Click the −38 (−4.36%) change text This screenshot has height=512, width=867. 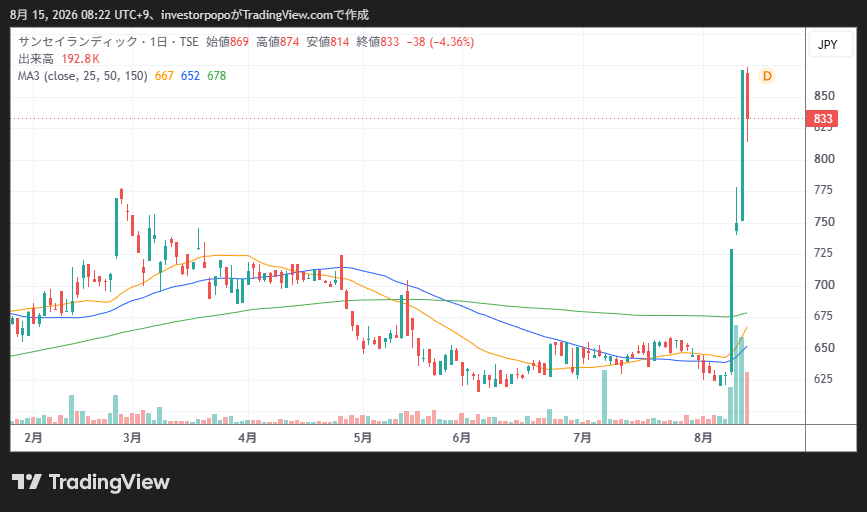[x=440, y=42]
